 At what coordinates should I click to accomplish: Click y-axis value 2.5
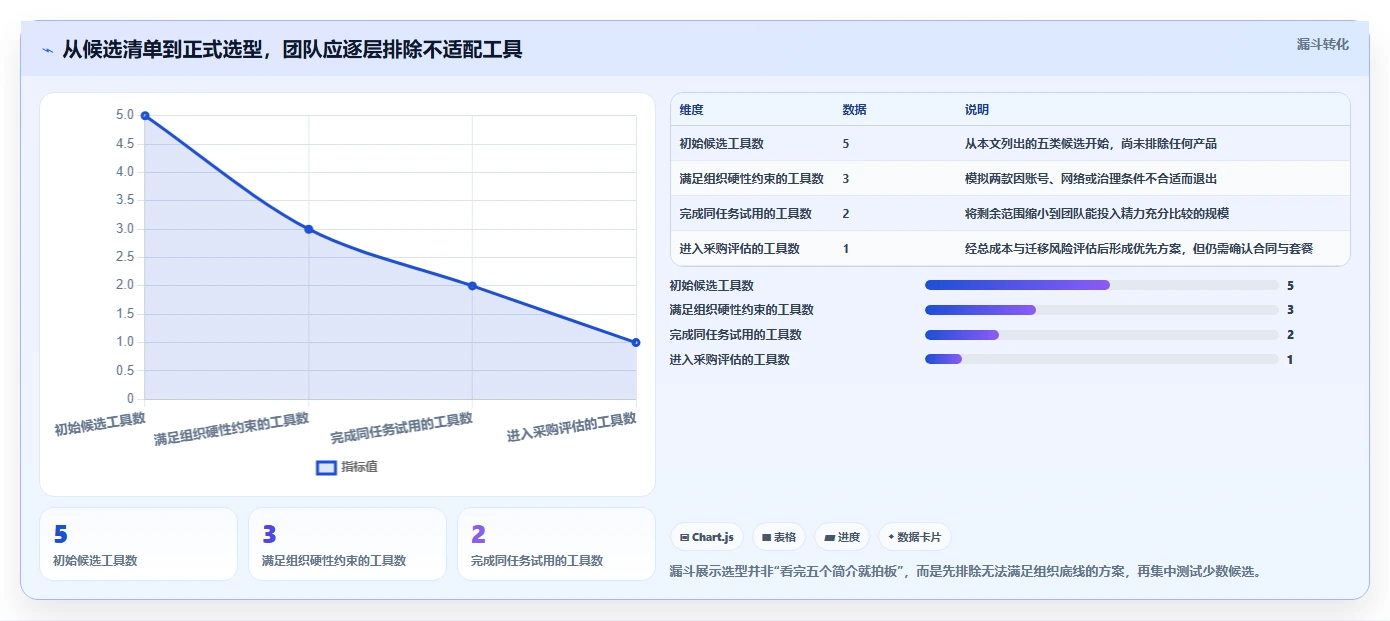pos(124,257)
